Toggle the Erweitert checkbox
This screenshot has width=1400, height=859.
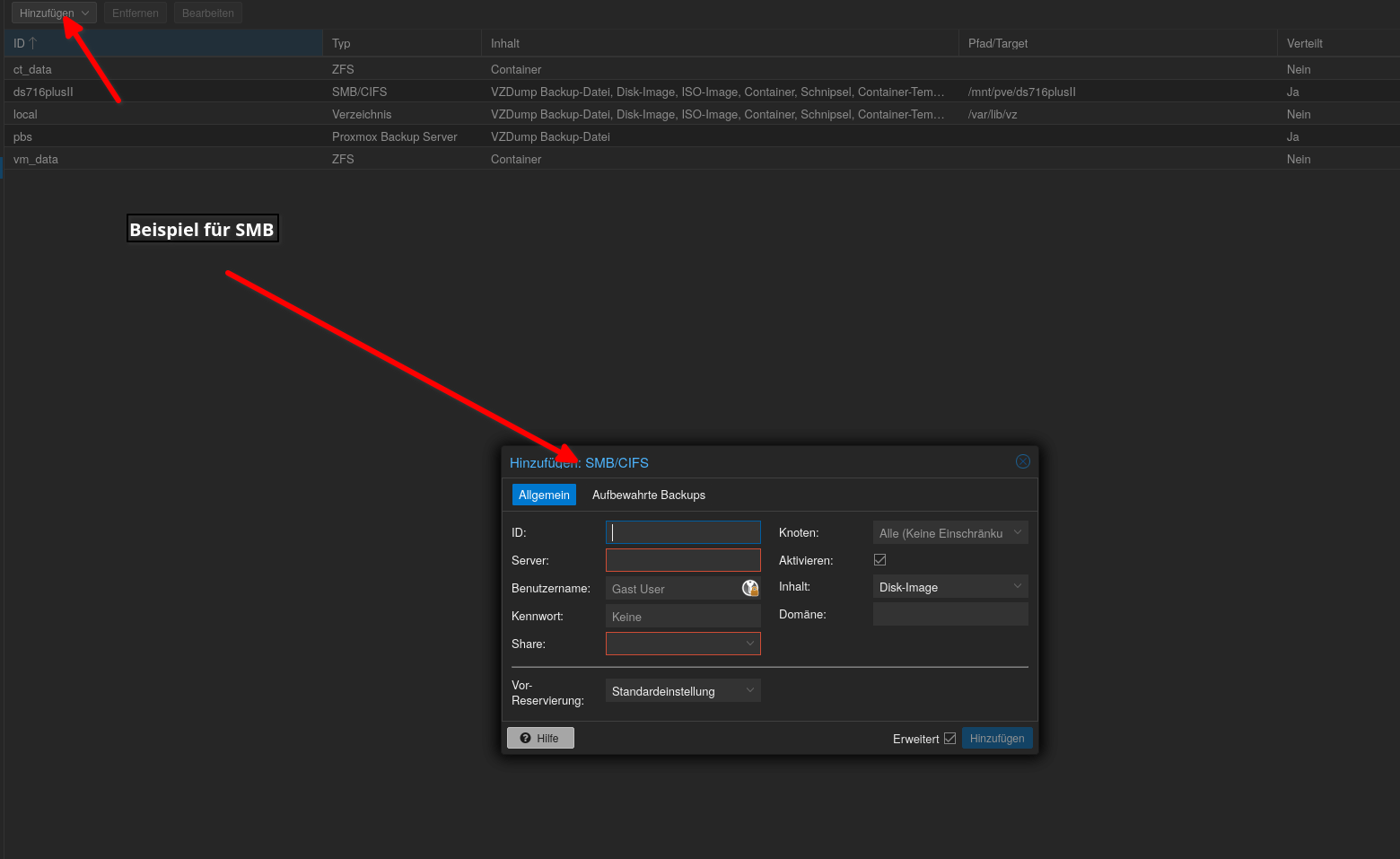(949, 739)
